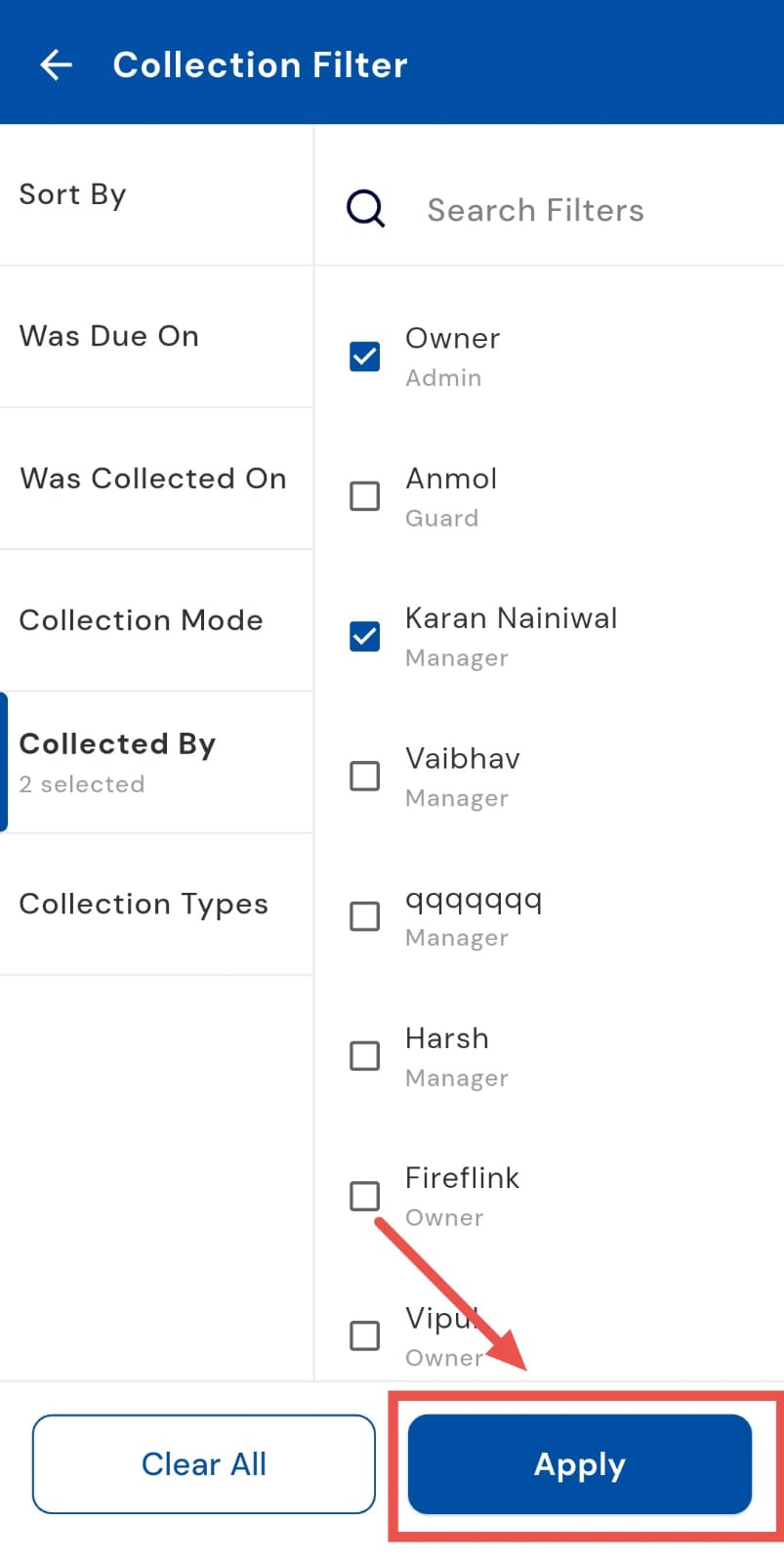Tap the back arrow icon
Image resolution: width=784 pixels, height=1563 pixels.
(x=56, y=64)
